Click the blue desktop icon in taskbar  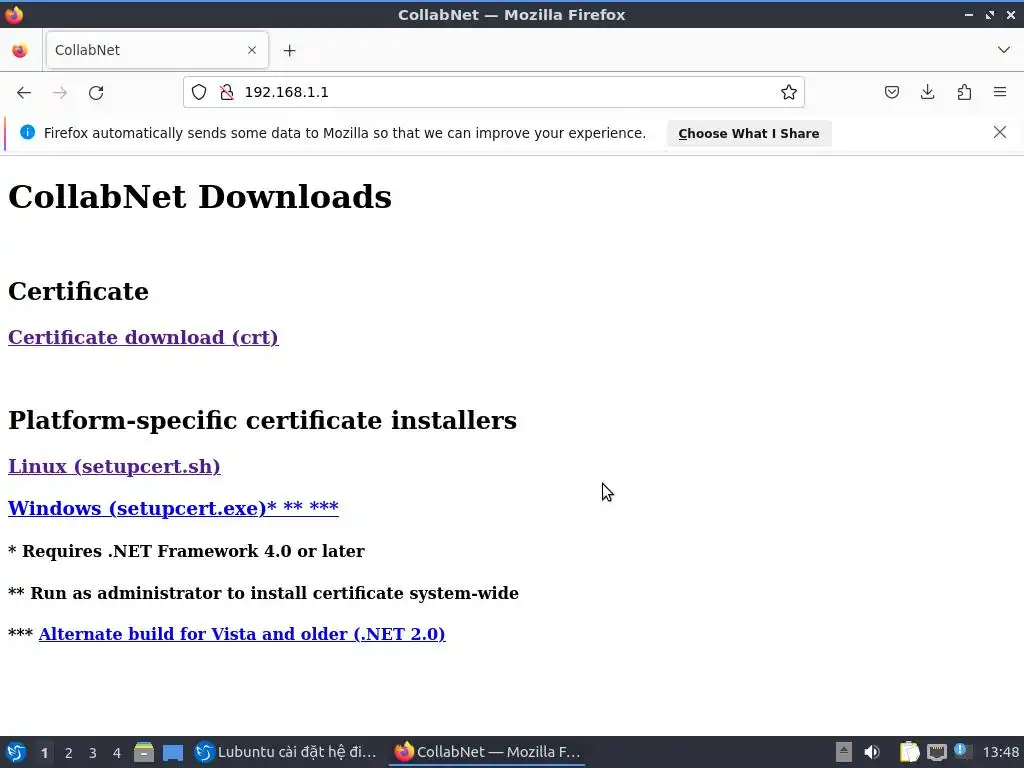pos(172,752)
